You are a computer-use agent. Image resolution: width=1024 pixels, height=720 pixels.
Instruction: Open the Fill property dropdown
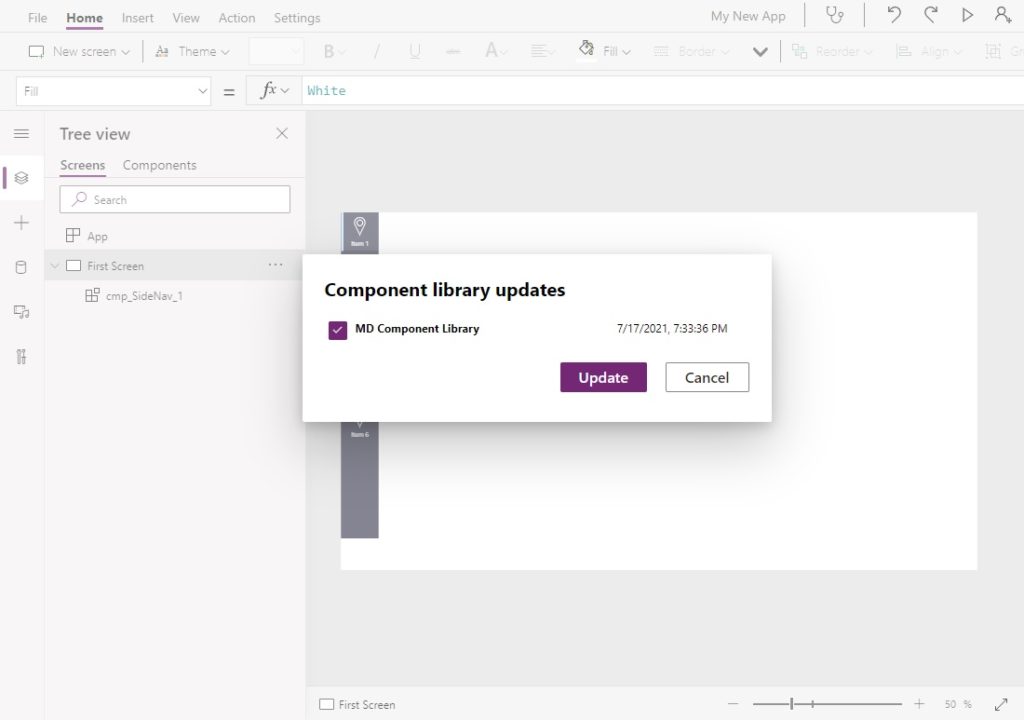point(113,91)
